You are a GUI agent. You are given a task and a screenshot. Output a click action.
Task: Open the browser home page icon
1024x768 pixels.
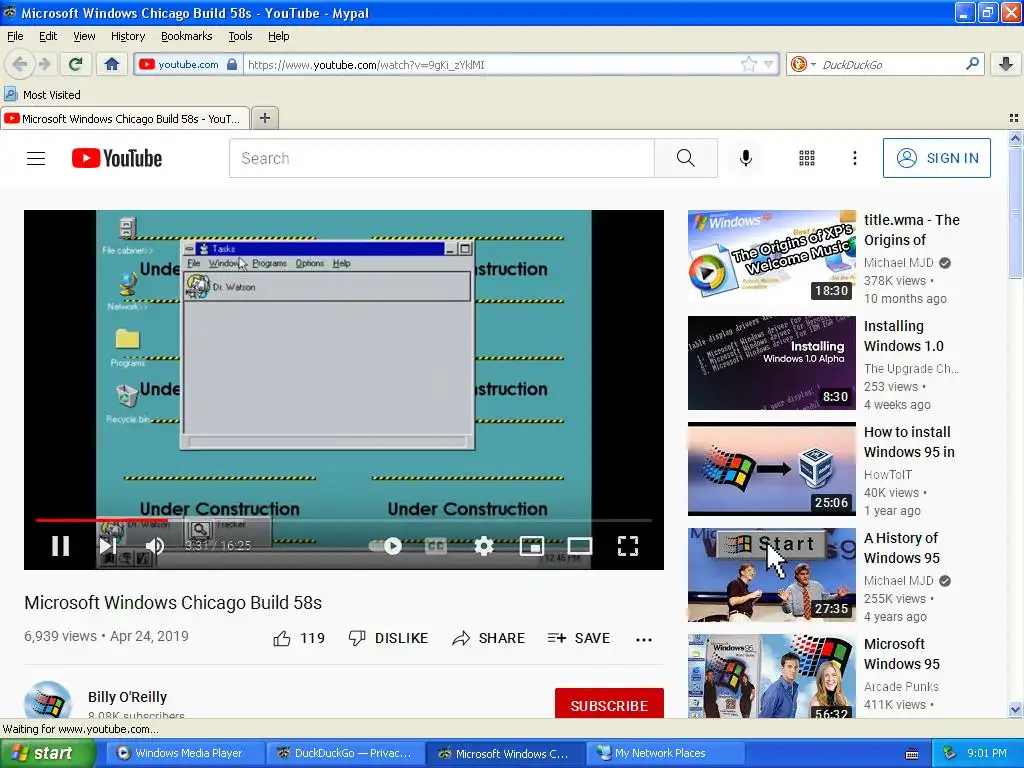coord(112,64)
